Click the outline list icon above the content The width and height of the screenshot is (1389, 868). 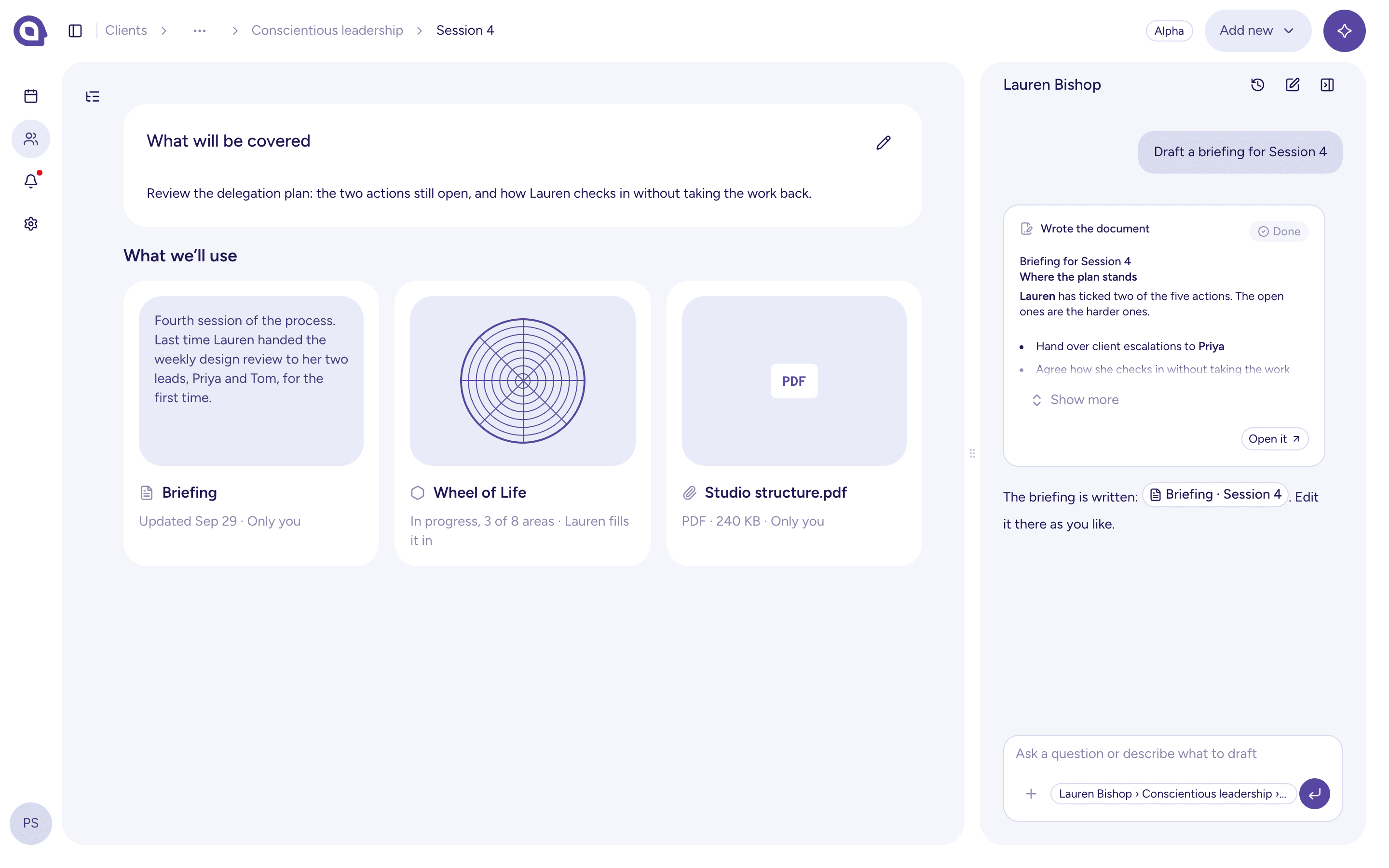(93, 96)
